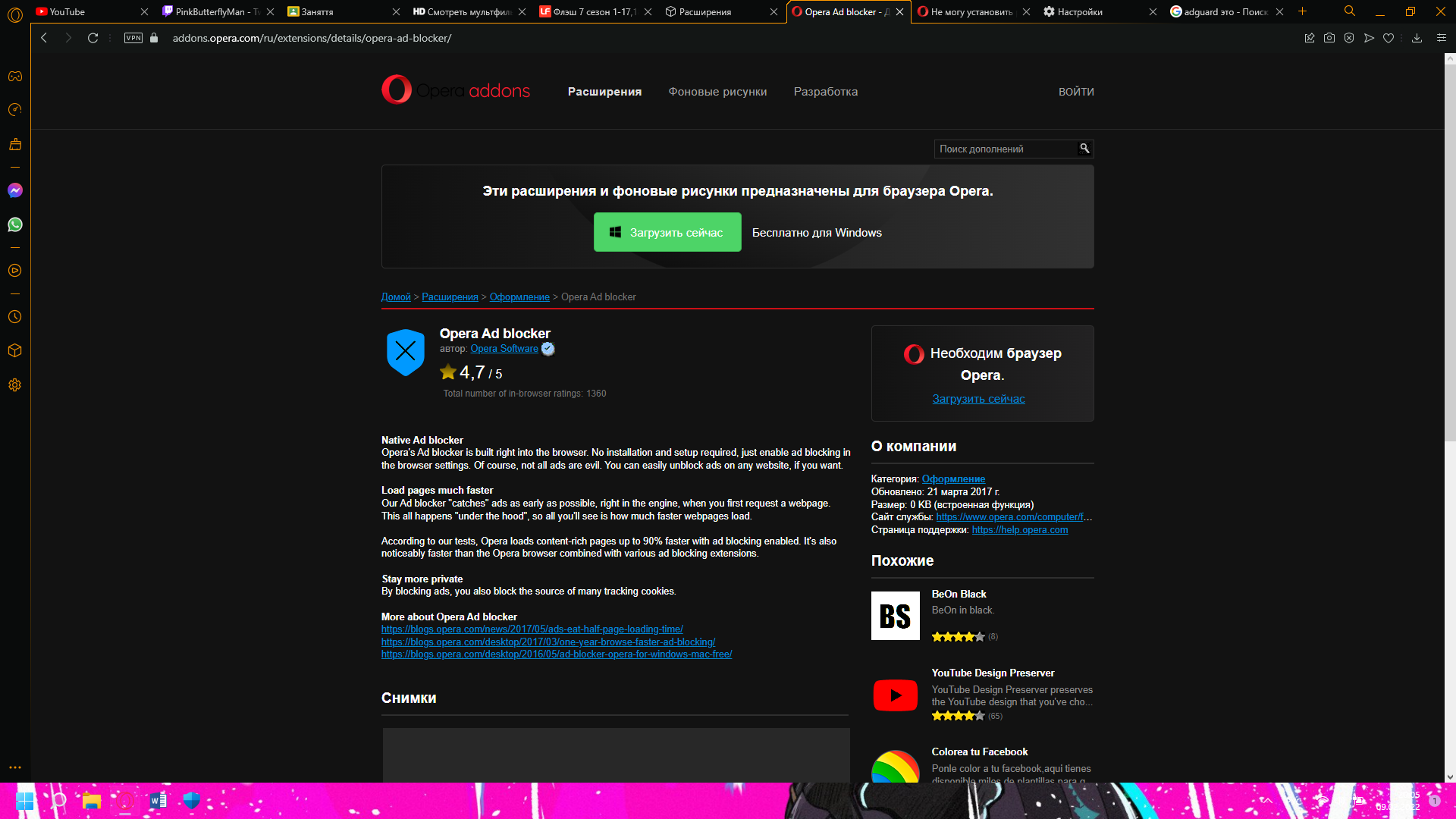1456x819 pixels.
Task: Open the BeOn Black similar extension
Action: point(959,595)
